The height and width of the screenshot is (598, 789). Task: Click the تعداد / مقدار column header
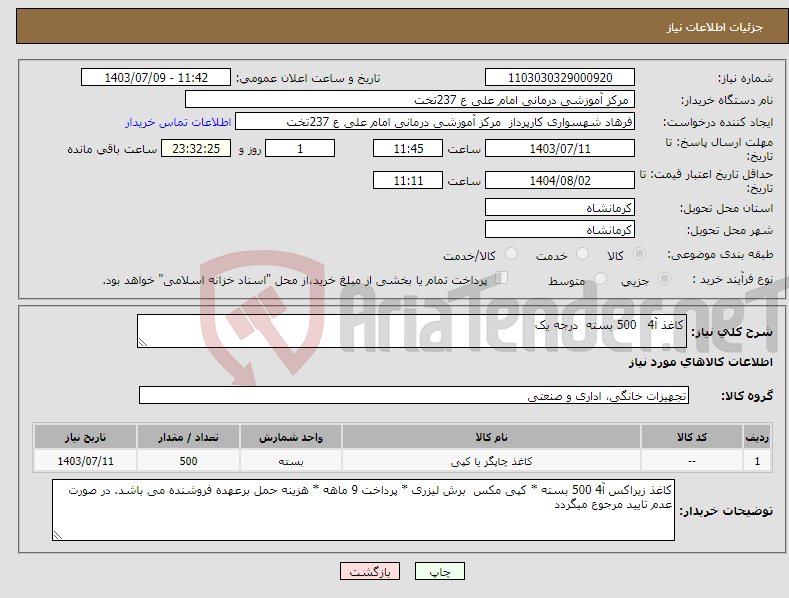(x=188, y=437)
